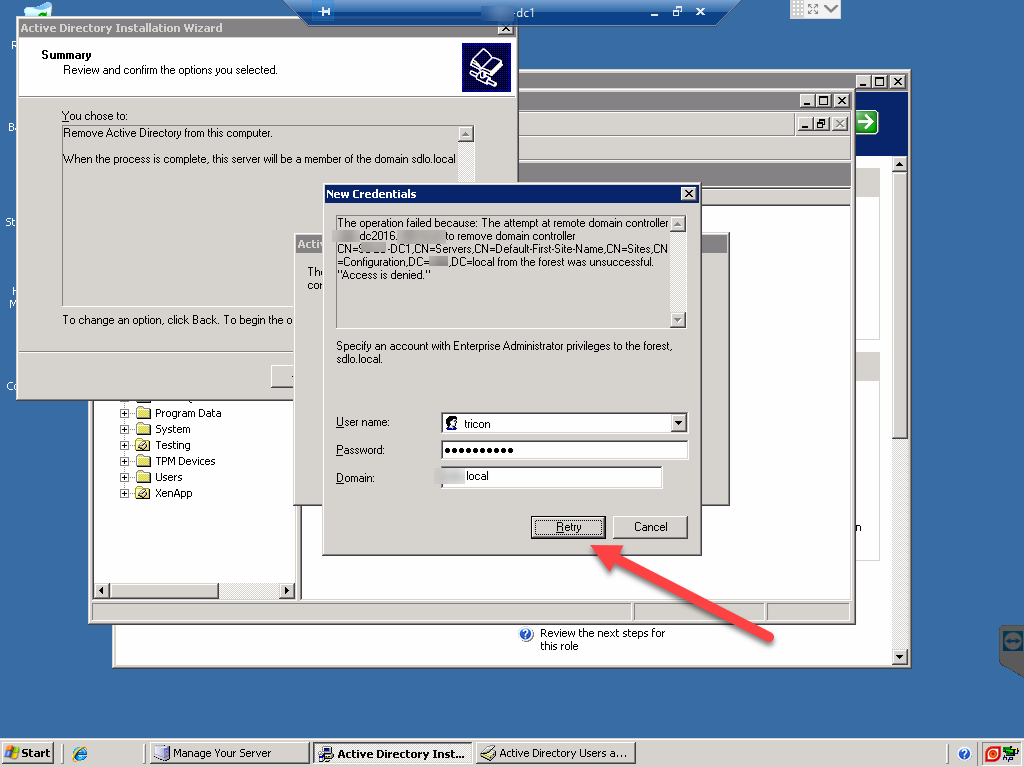The image size is (1024, 767).
Task: Click the fullscreen toggle icon at top
Action: pos(813,9)
